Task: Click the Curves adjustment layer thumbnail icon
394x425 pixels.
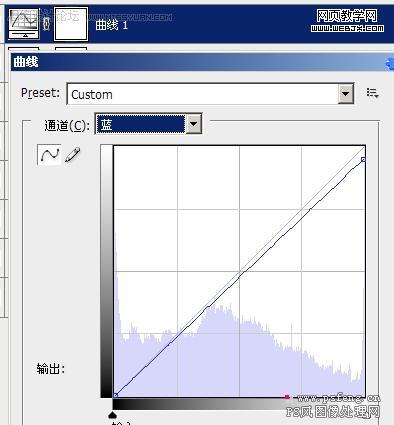Action: click(x=24, y=24)
